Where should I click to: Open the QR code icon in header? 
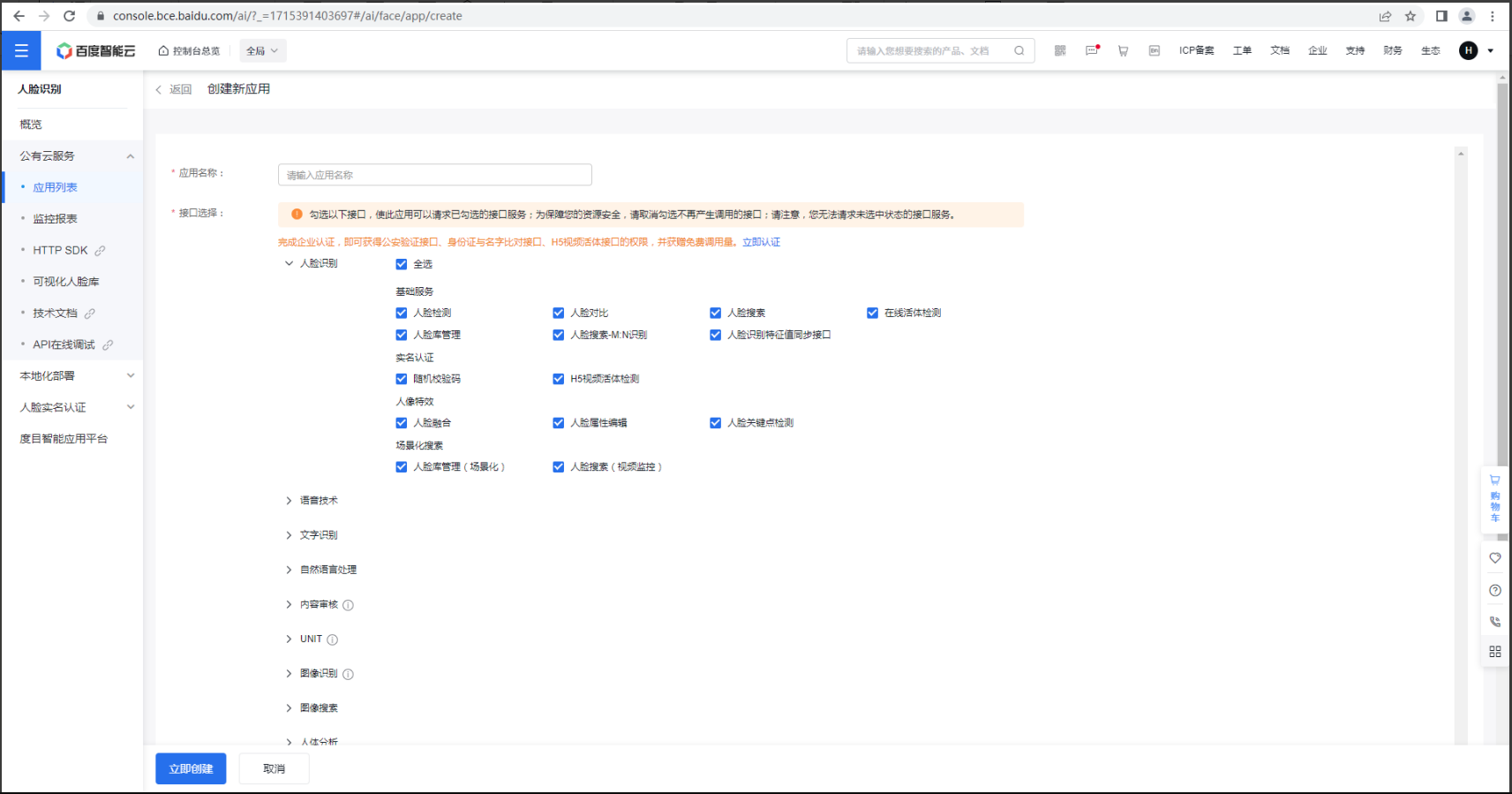1060,51
